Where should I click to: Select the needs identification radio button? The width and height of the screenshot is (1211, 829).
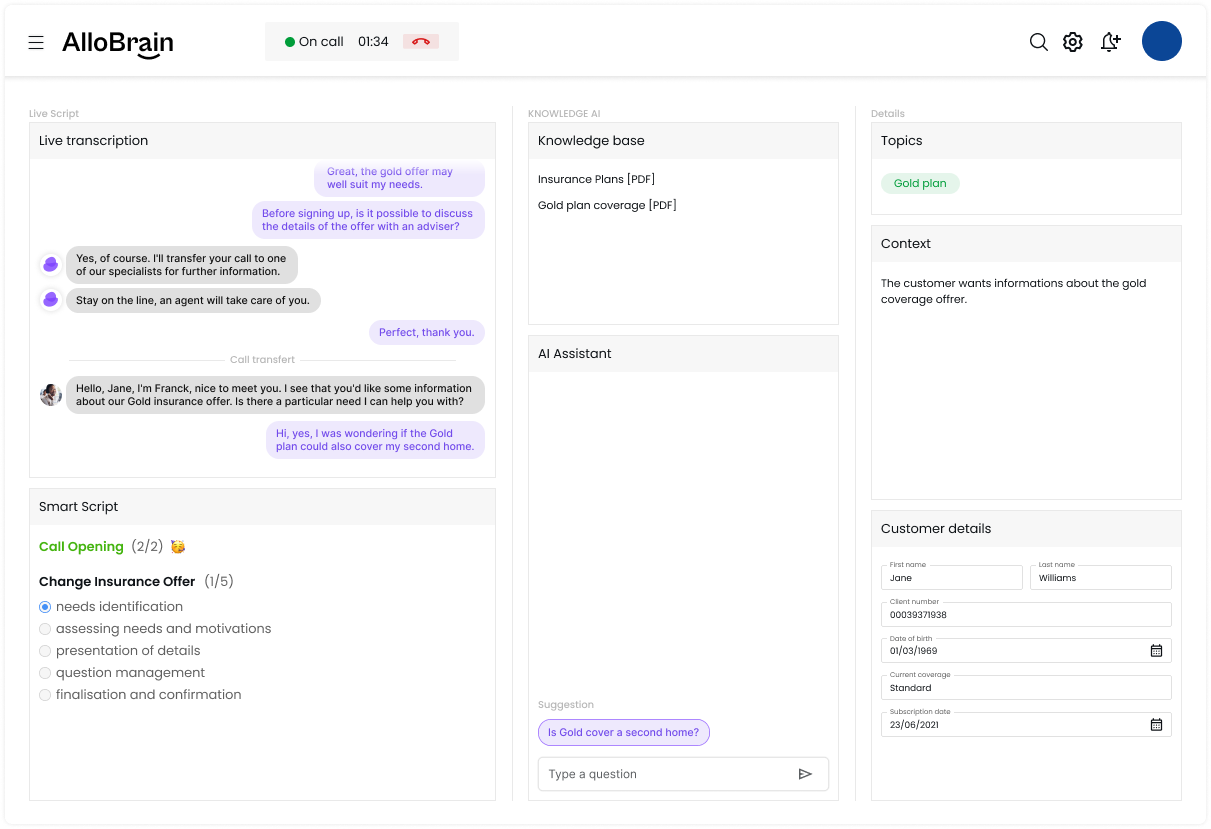pyautogui.click(x=45, y=607)
